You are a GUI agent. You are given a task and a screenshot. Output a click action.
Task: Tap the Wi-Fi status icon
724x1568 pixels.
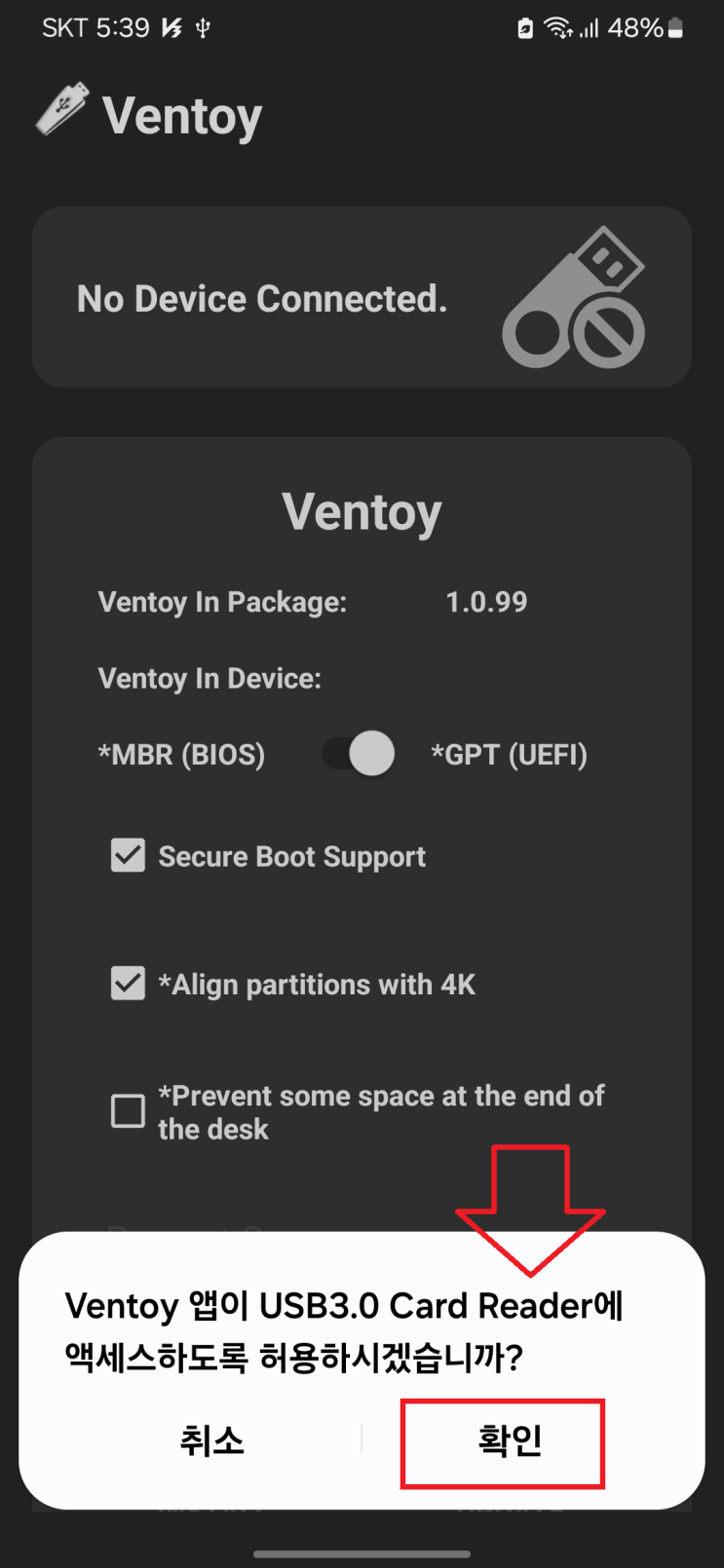coord(558,28)
